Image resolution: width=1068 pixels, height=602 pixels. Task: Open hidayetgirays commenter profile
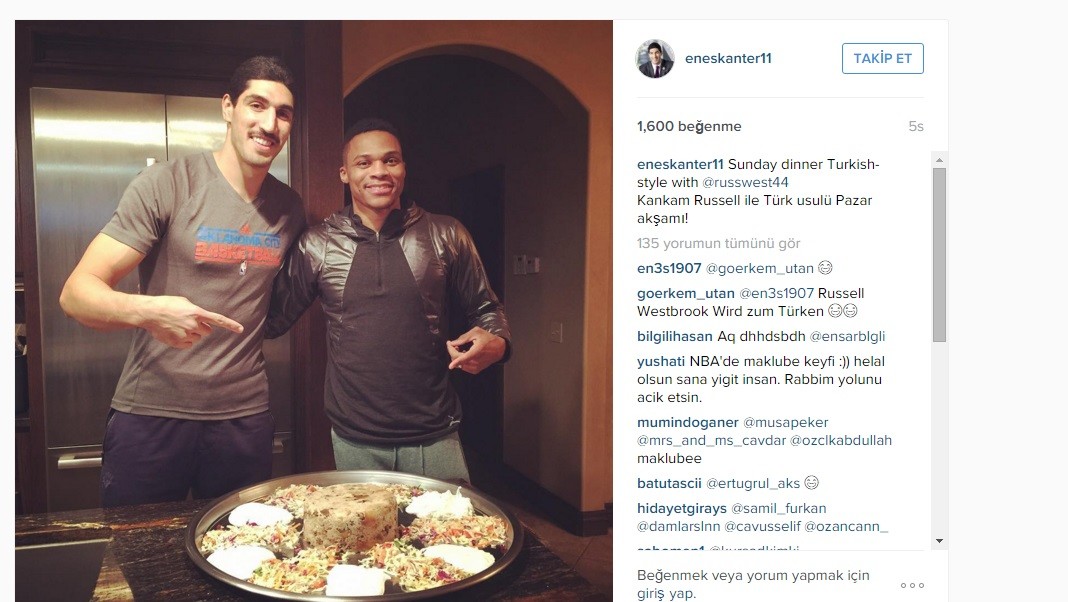pyautogui.click(x=682, y=509)
